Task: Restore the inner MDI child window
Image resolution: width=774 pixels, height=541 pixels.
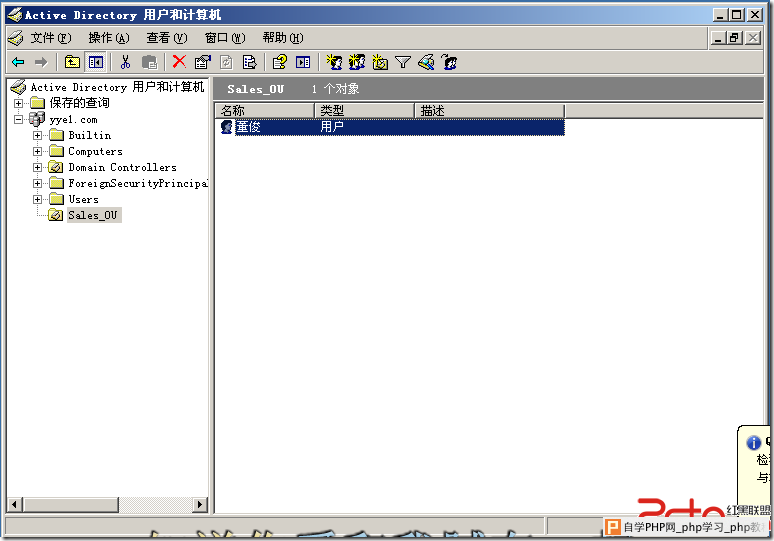Action: (734, 38)
